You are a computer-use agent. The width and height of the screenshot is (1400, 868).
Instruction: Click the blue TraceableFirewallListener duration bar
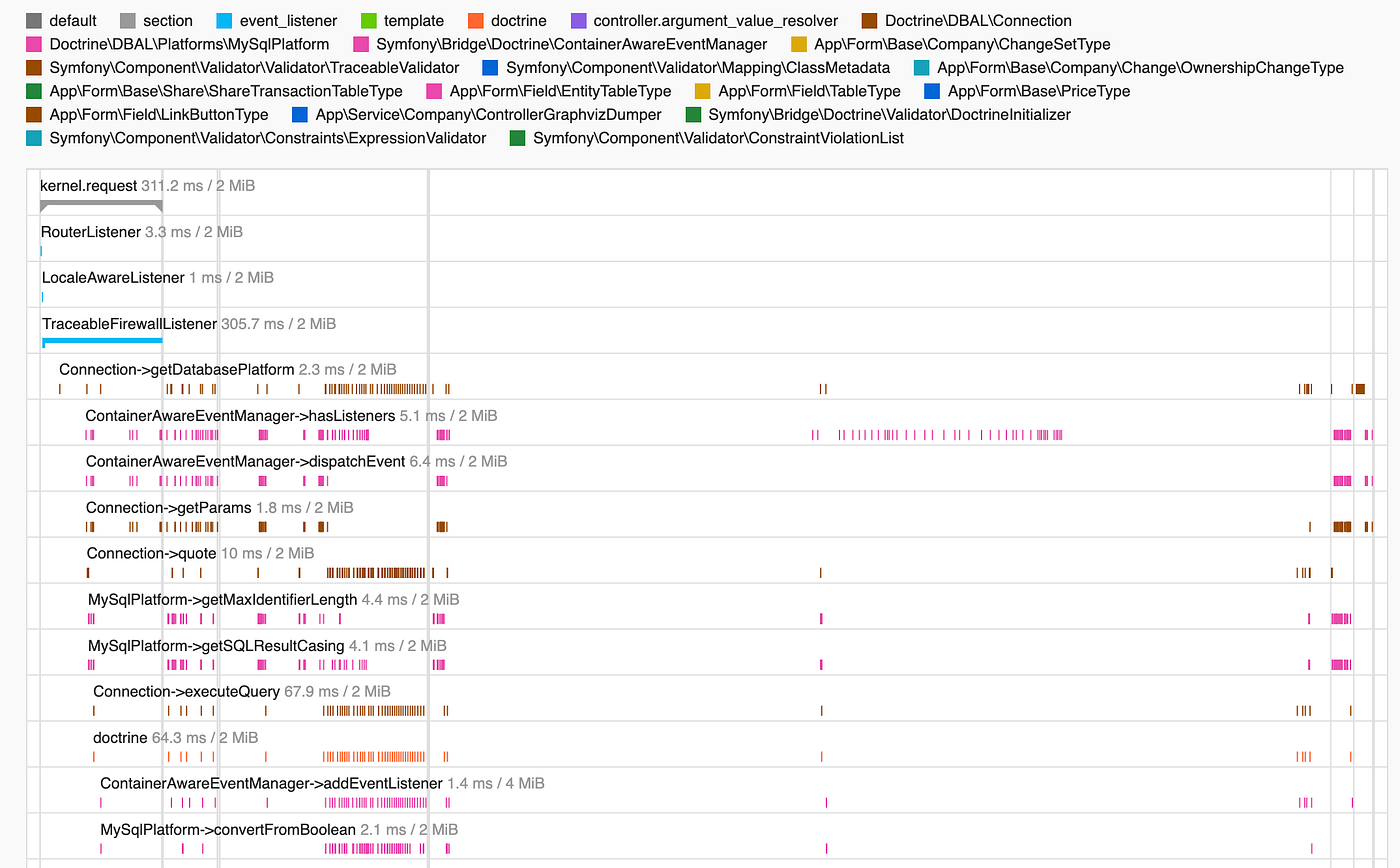(x=102, y=342)
